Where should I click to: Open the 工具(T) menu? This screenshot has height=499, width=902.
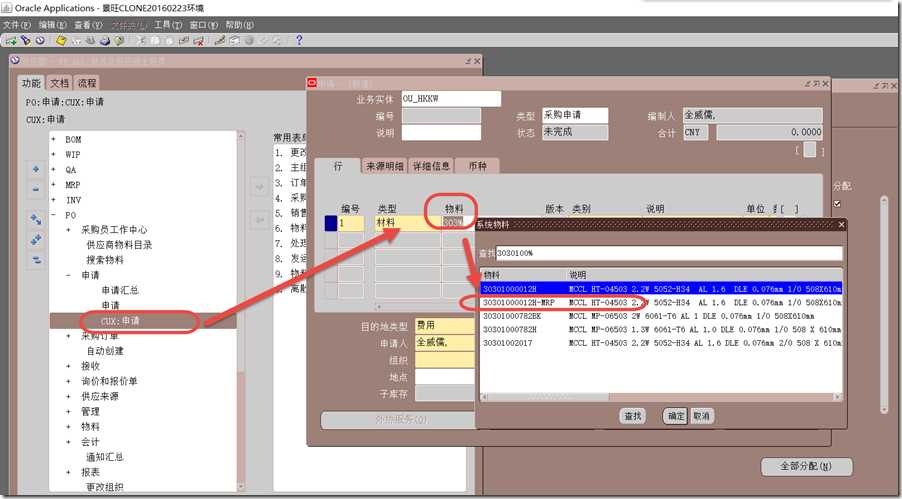click(168, 25)
